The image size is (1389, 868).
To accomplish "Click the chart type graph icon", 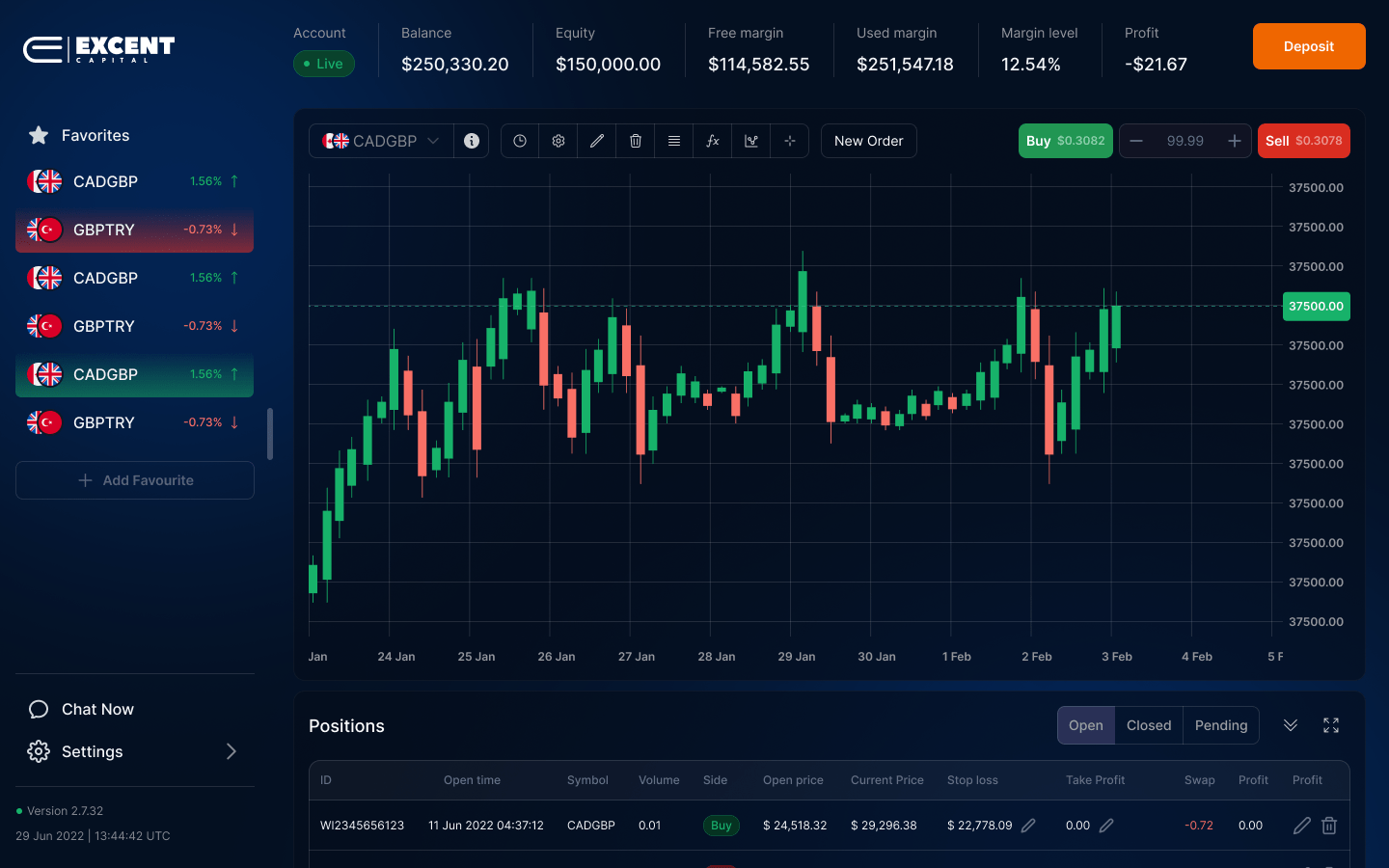I will pos(751,141).
